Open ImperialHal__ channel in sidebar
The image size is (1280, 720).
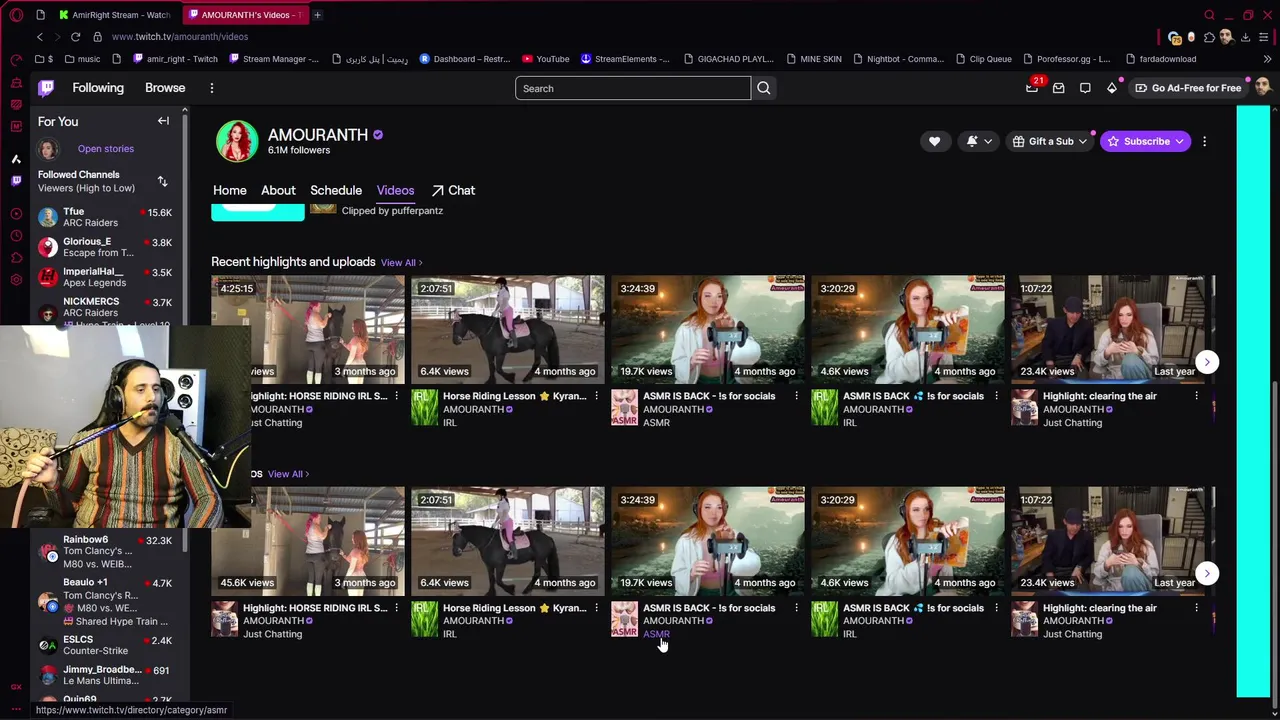pos(105,277)
